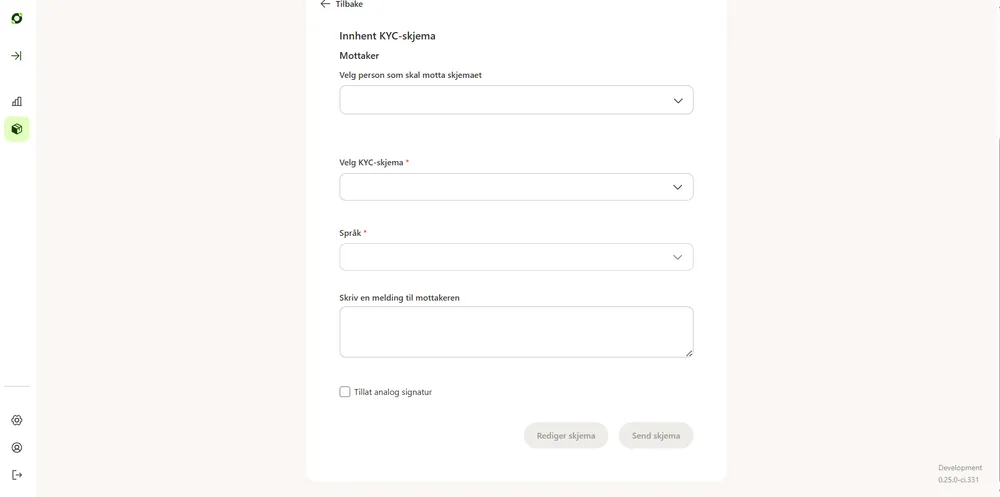
Task: Enable the Tillat analog signatur checkbox
Action: tap(345, 392)
